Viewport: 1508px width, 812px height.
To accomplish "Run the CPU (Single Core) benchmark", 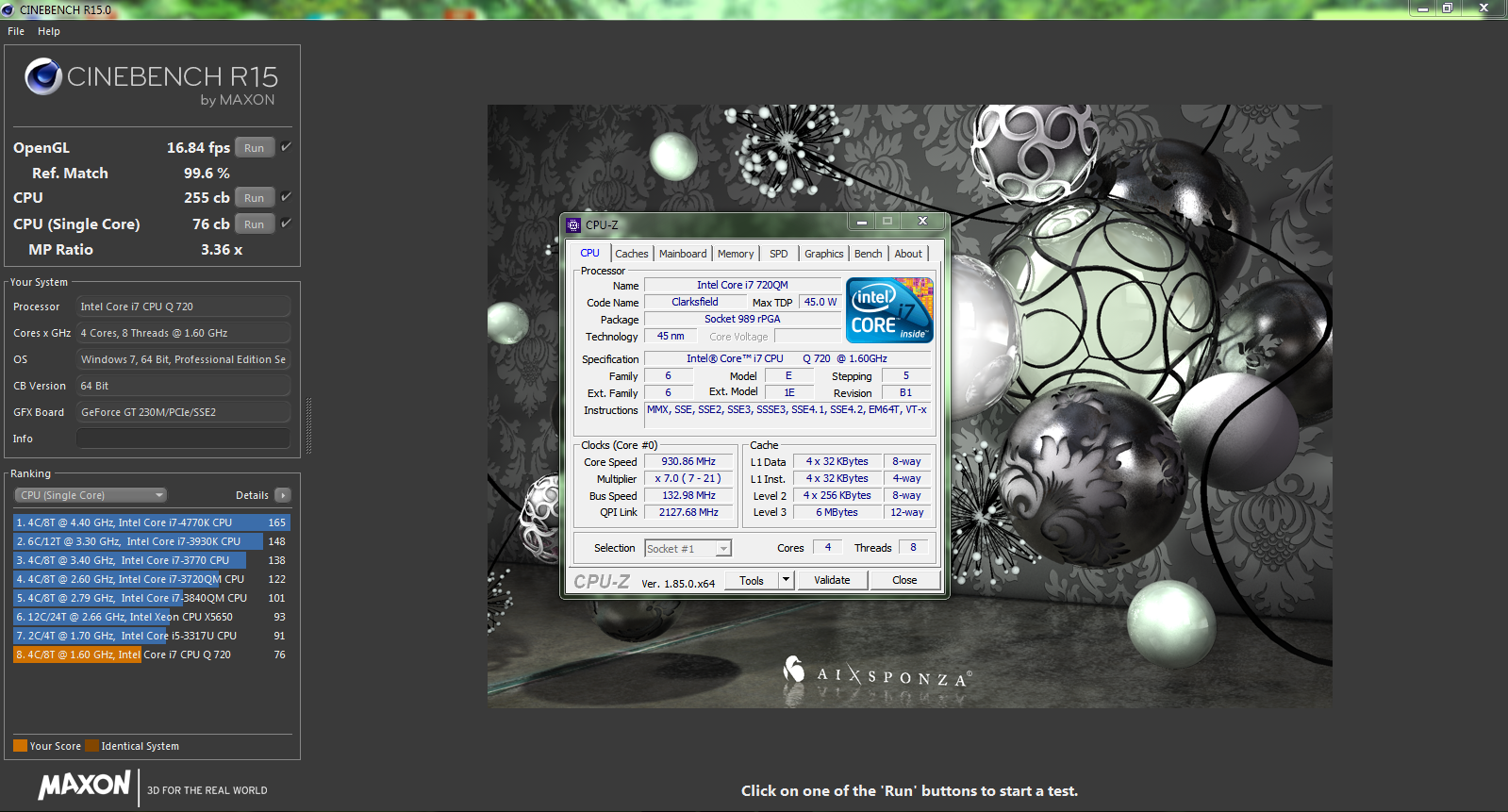I will pos(255,224).
